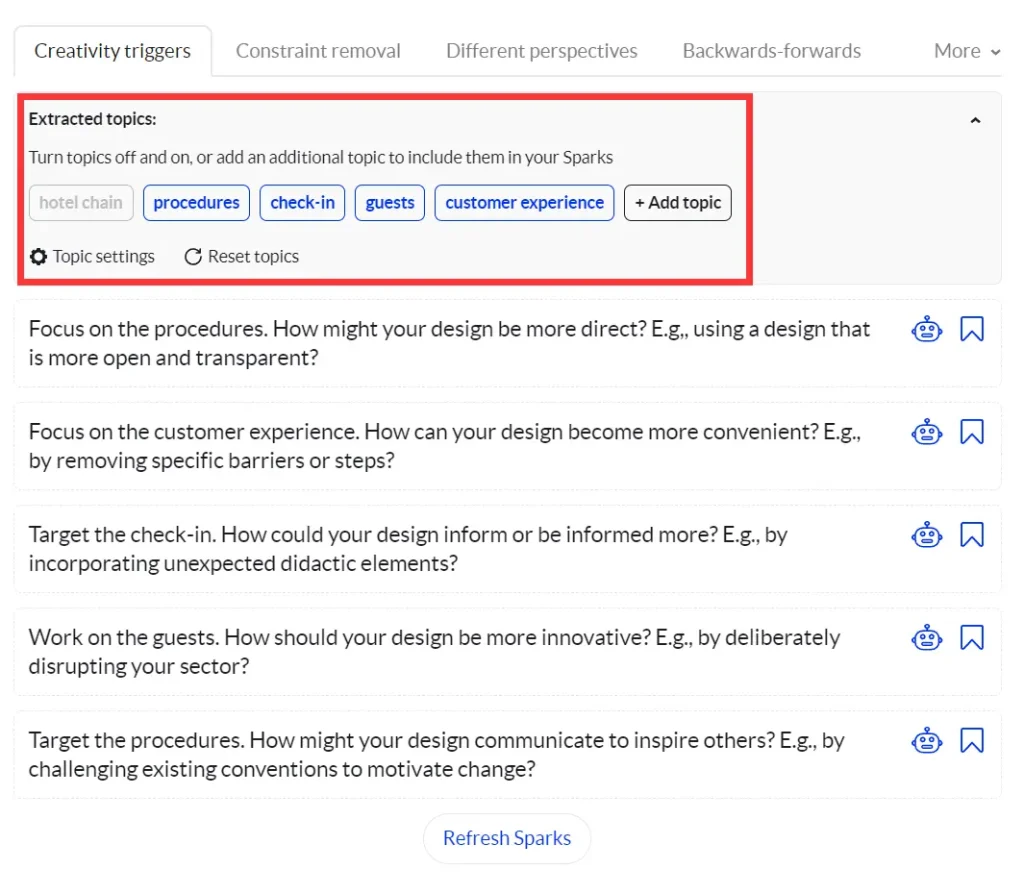Click robot icon on check-in spark
Screen dimensions: 1024x894
927,535
